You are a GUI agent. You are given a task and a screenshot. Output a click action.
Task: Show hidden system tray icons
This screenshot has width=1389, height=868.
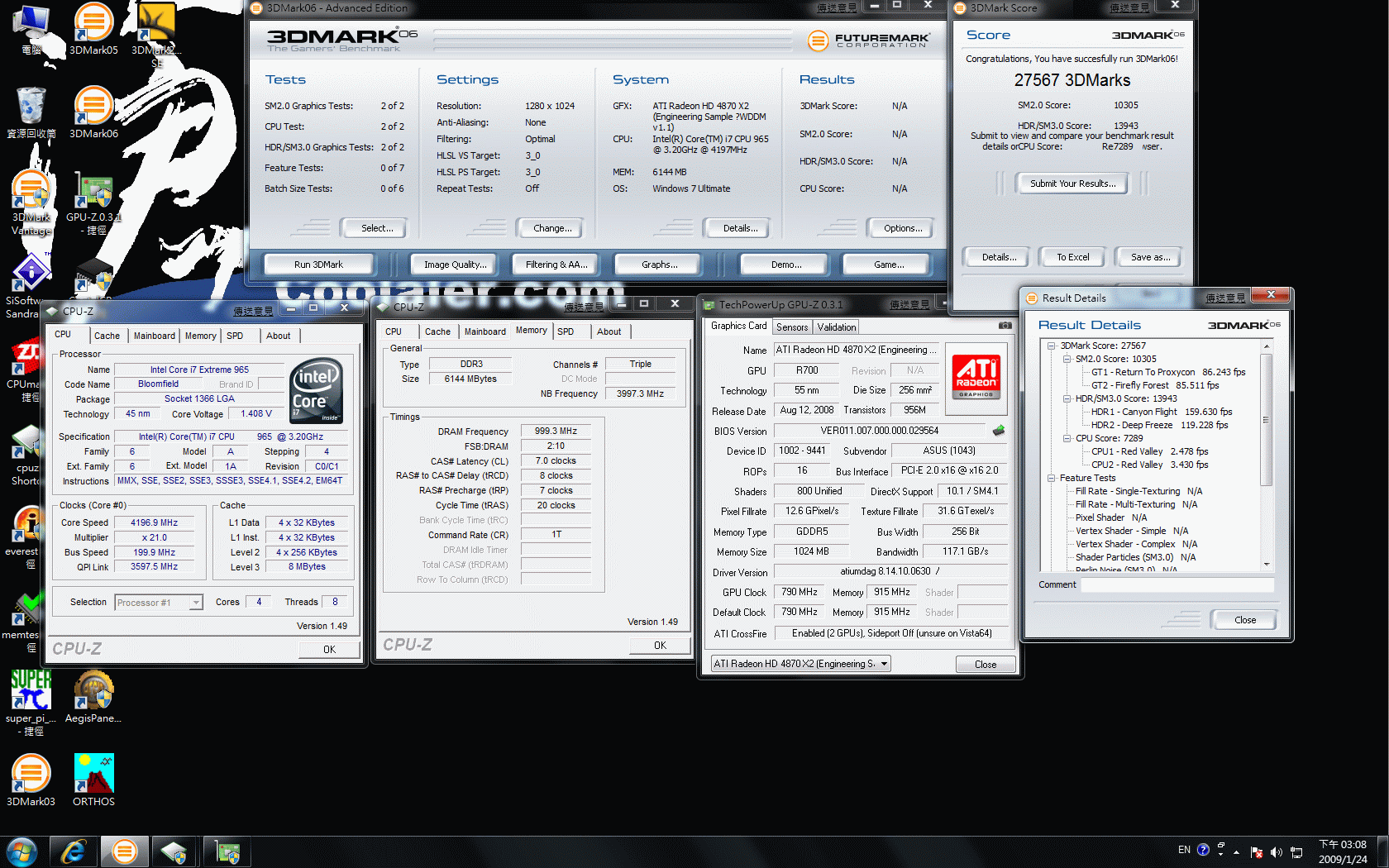point(1236,851)
